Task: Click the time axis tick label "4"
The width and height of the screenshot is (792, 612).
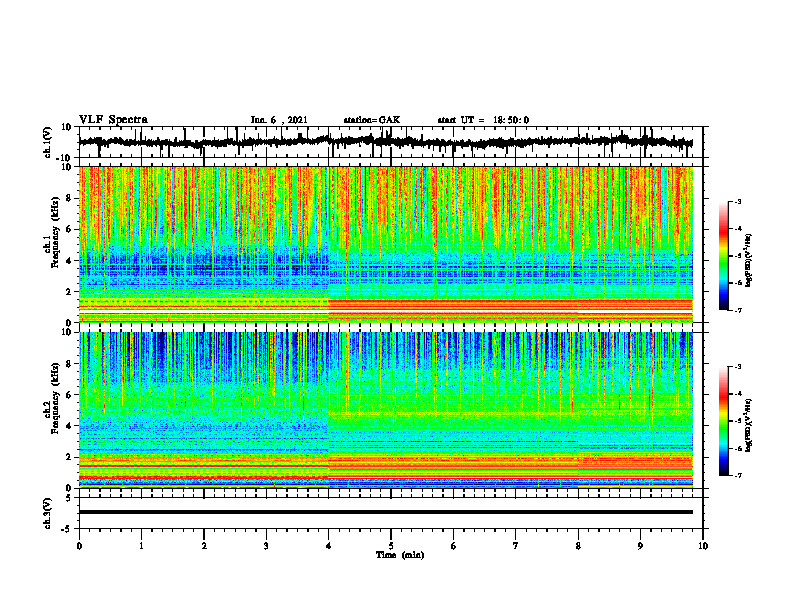Action: coord(329,546)
